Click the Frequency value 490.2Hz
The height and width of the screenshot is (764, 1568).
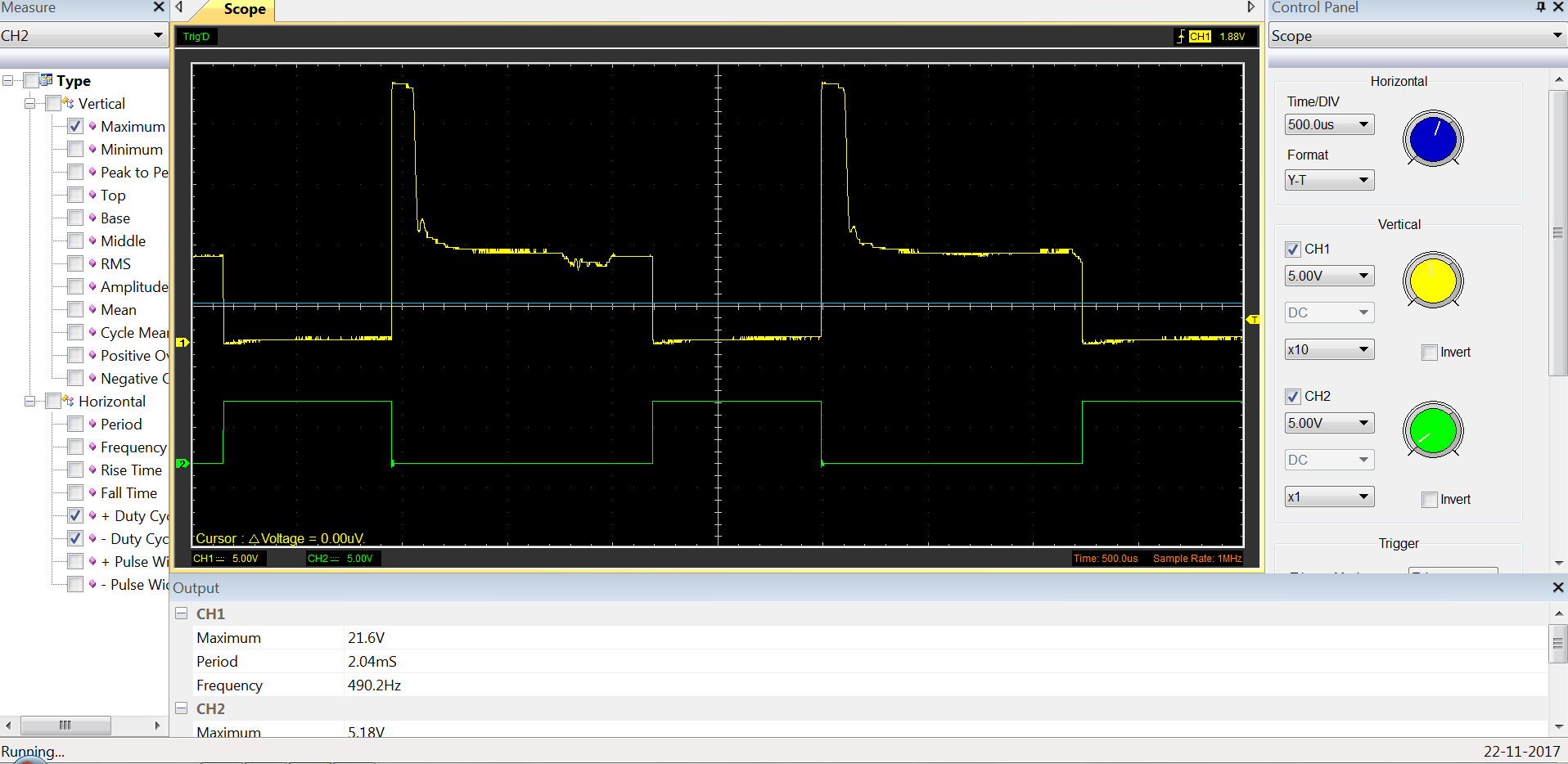[374, 685]
